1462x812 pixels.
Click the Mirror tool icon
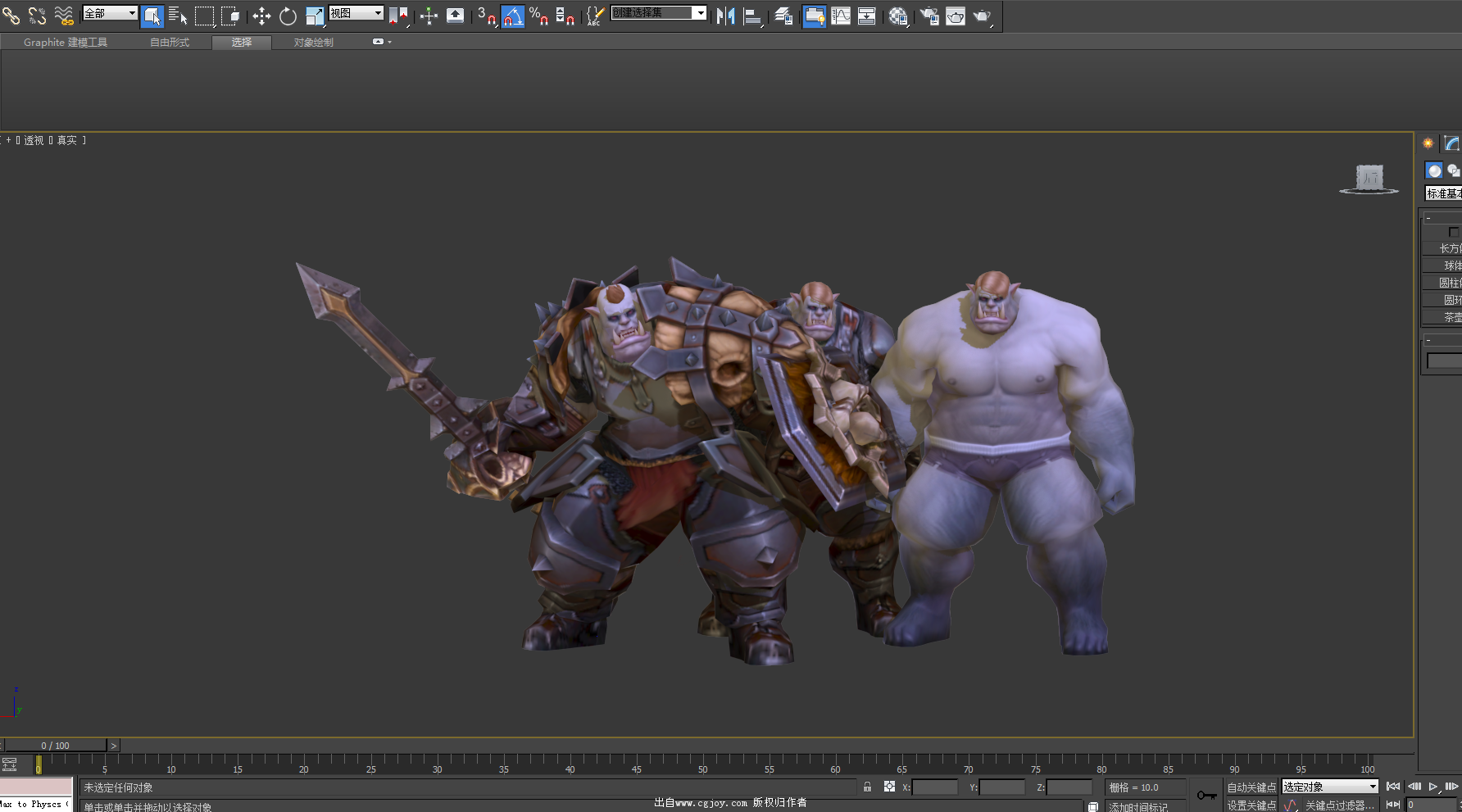725,16
